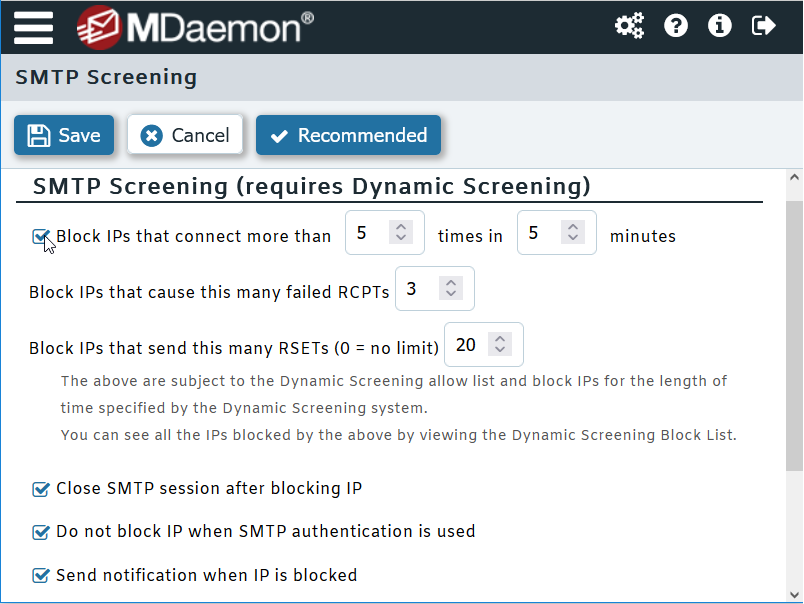Save the SMTP Screening settings
This screenshot has height=604, width=804.
click(x=64, y=136)
